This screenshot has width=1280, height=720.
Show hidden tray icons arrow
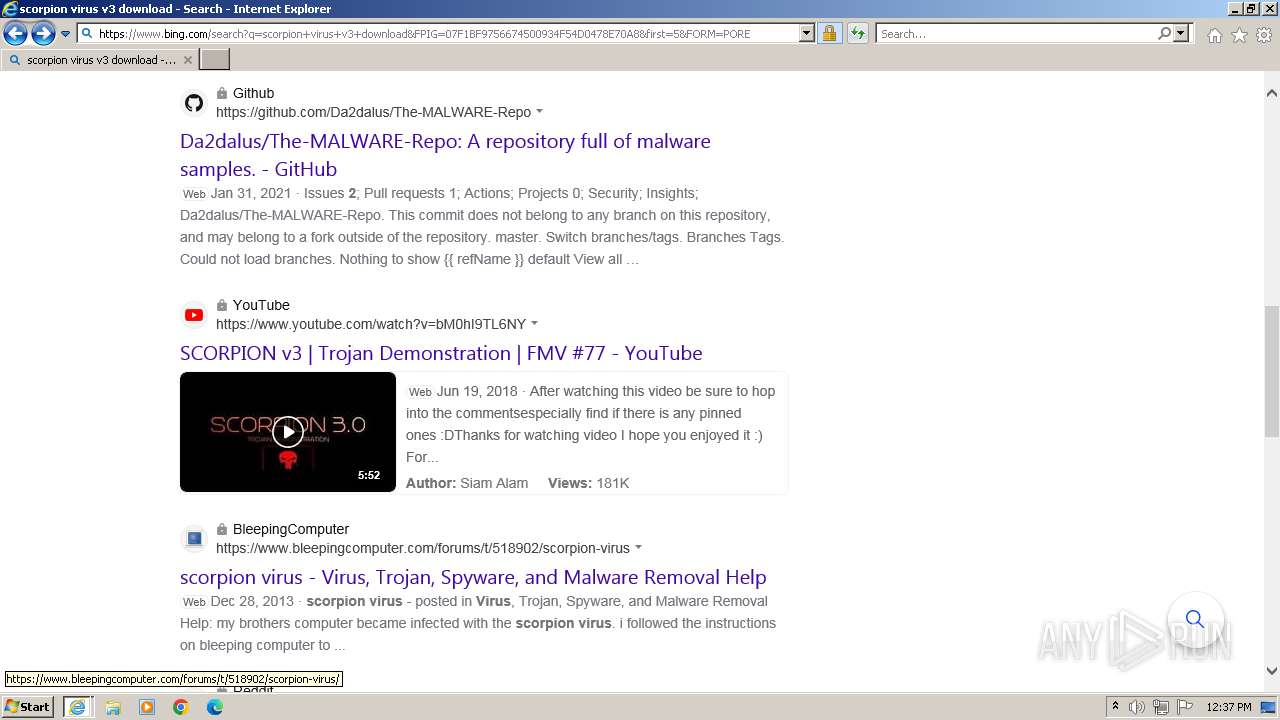(1115, 707)
